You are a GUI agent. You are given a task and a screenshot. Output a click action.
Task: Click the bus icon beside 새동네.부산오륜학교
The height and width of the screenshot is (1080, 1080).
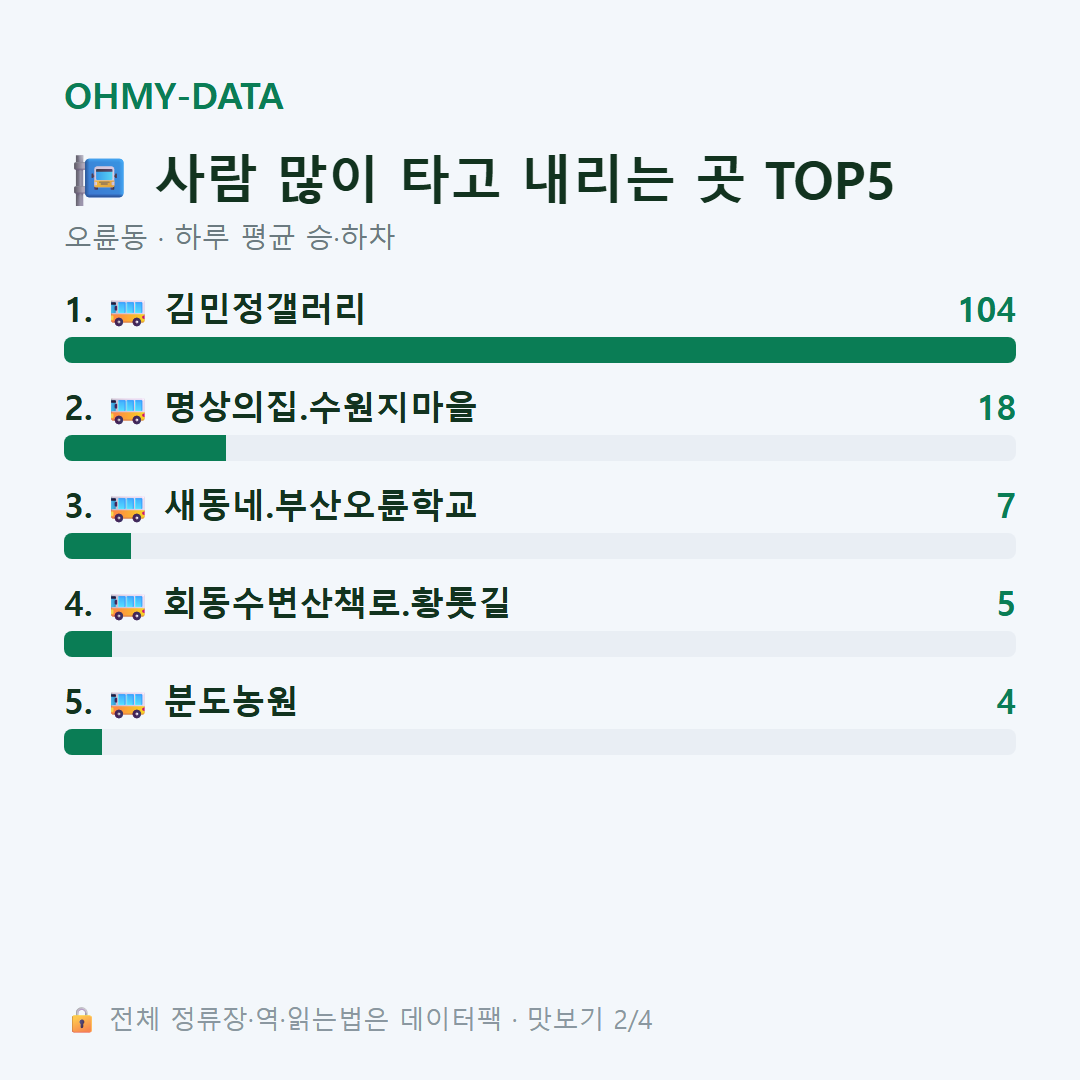coord(128,508)
